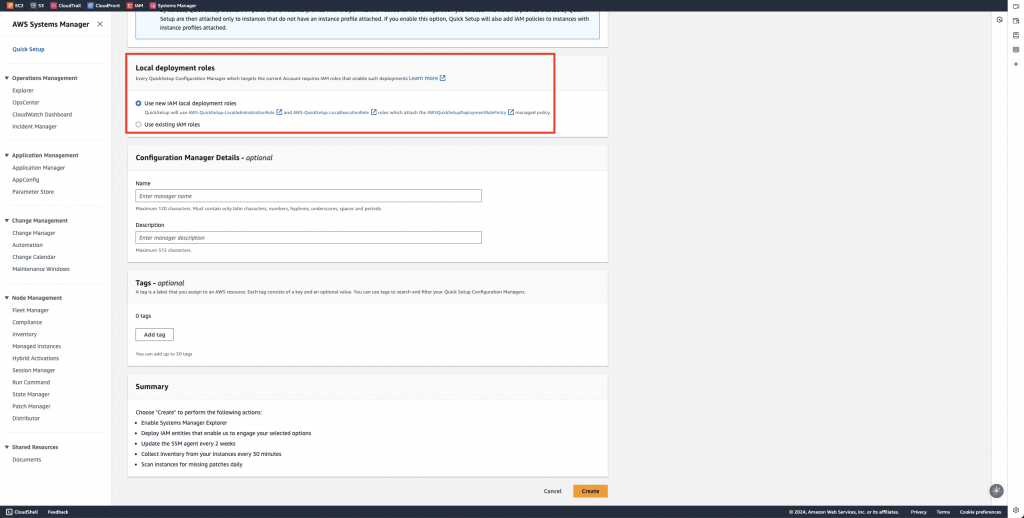Collapse the Operations Management section

(x=7, y=78)
